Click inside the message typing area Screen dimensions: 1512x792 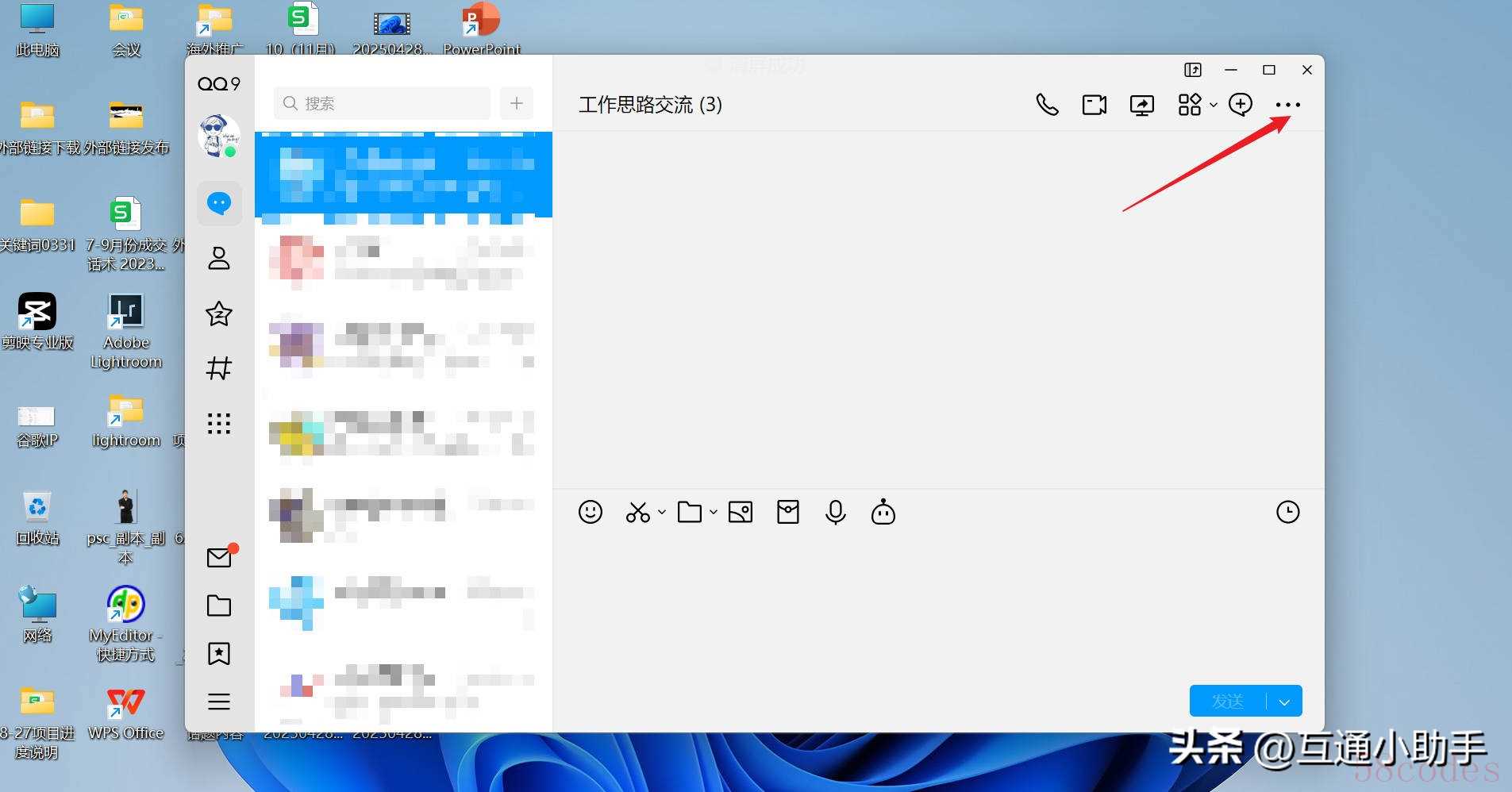pyautogui.click(x=938, y=607)
